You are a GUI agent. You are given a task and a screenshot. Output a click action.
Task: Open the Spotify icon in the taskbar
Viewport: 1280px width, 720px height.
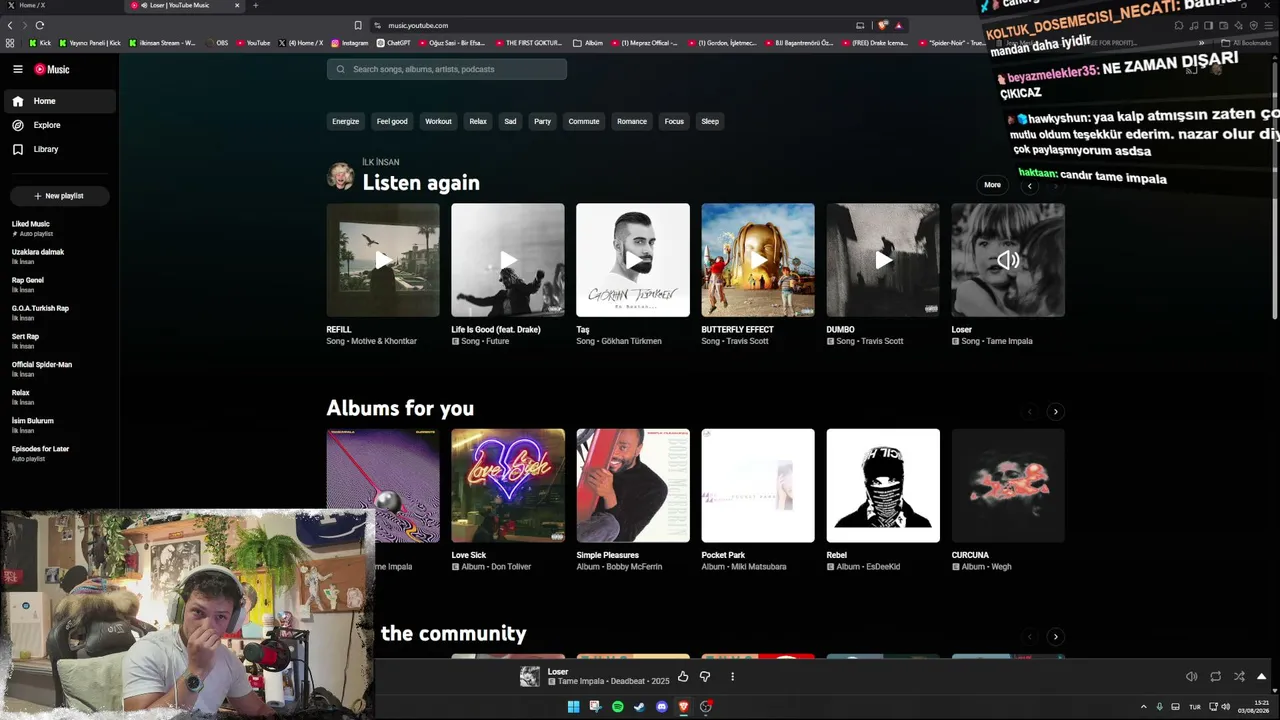(617, 707)
